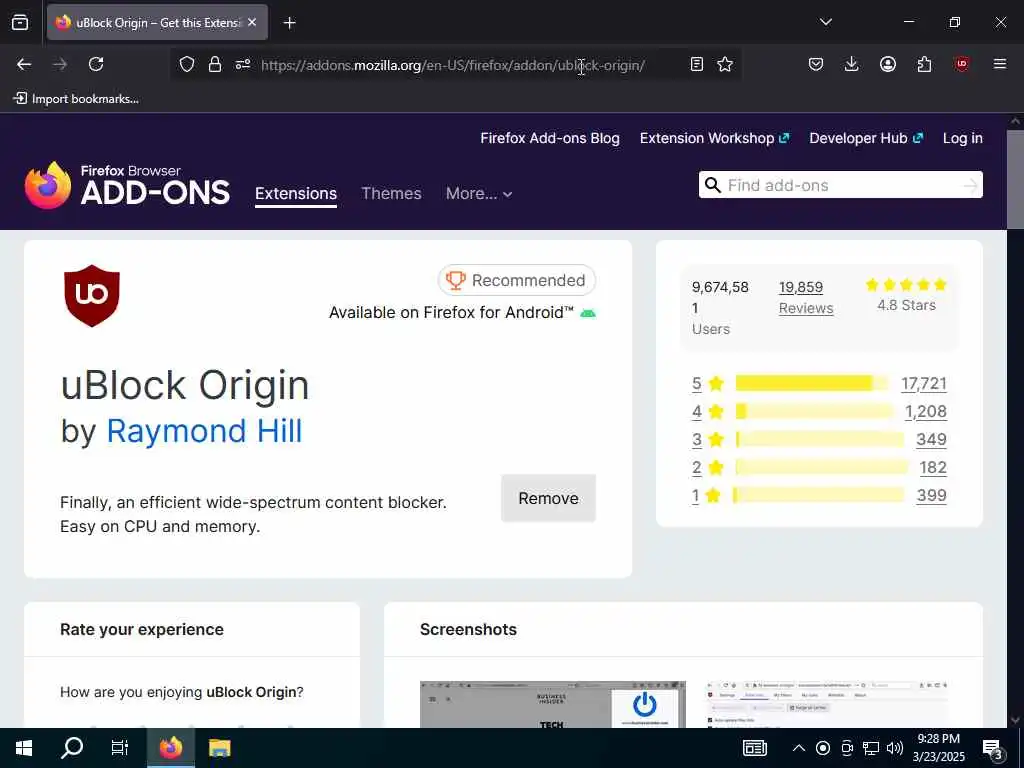Bookmark this page with the star icon

click(x=725, y=64)
